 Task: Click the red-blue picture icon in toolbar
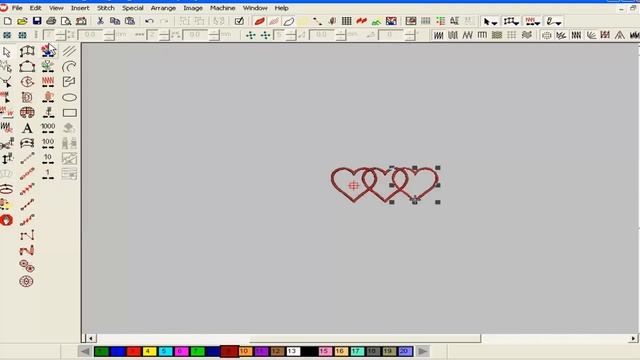click(391, 21)
